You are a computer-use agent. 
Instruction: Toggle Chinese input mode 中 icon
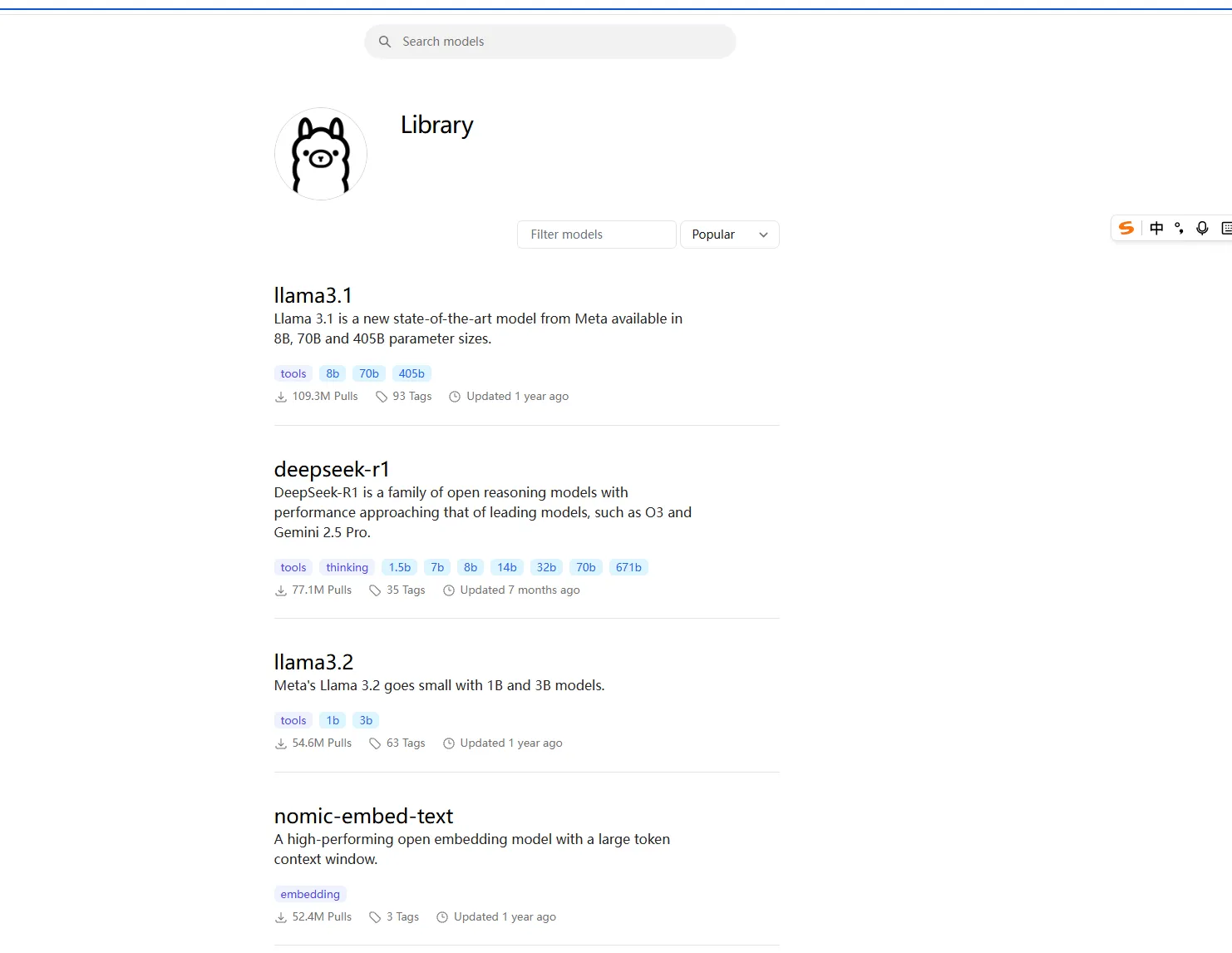pos(1156,228)
